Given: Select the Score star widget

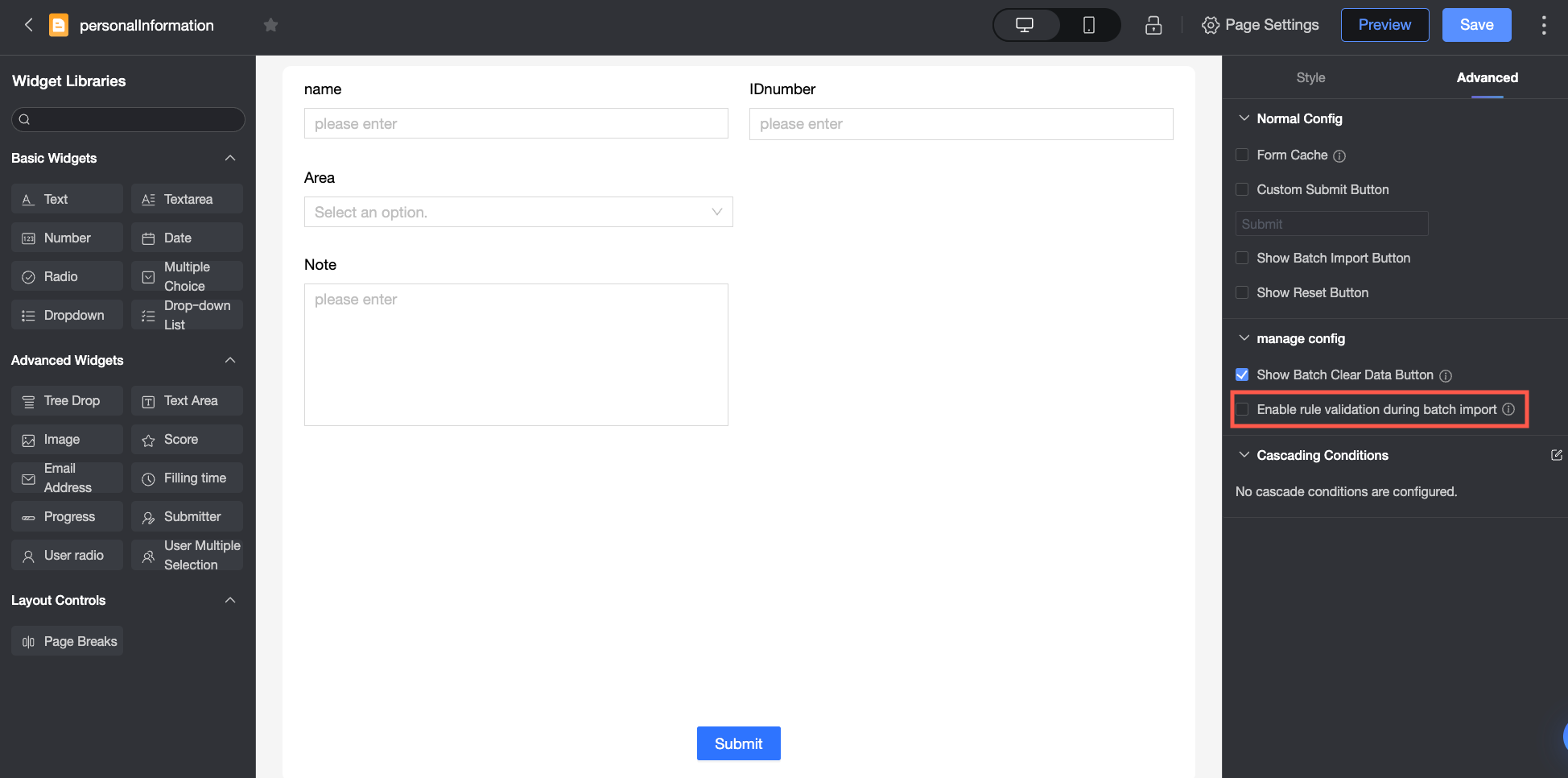Looking at the screenshot, I should coord(187,440).
